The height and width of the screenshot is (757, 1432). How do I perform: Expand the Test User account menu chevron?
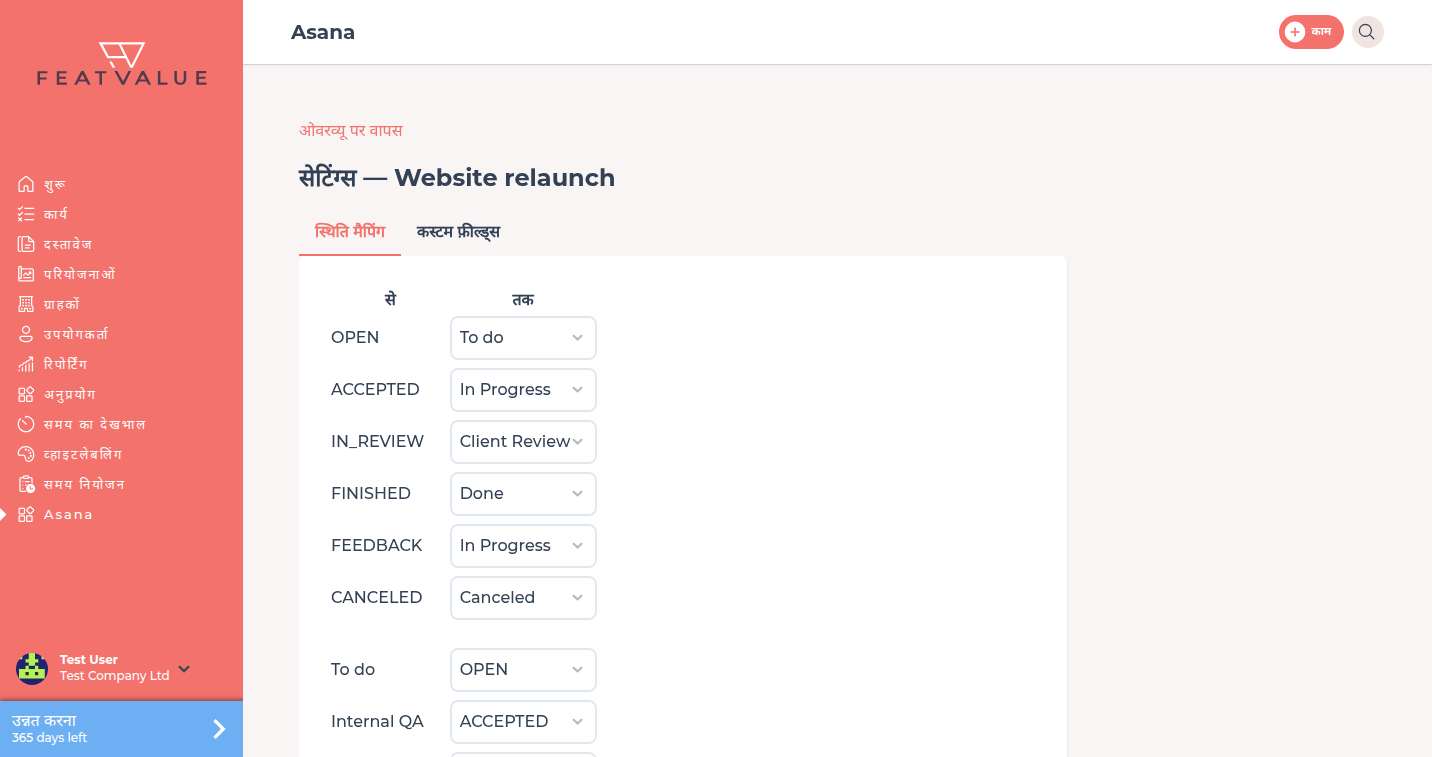(184, 669)
